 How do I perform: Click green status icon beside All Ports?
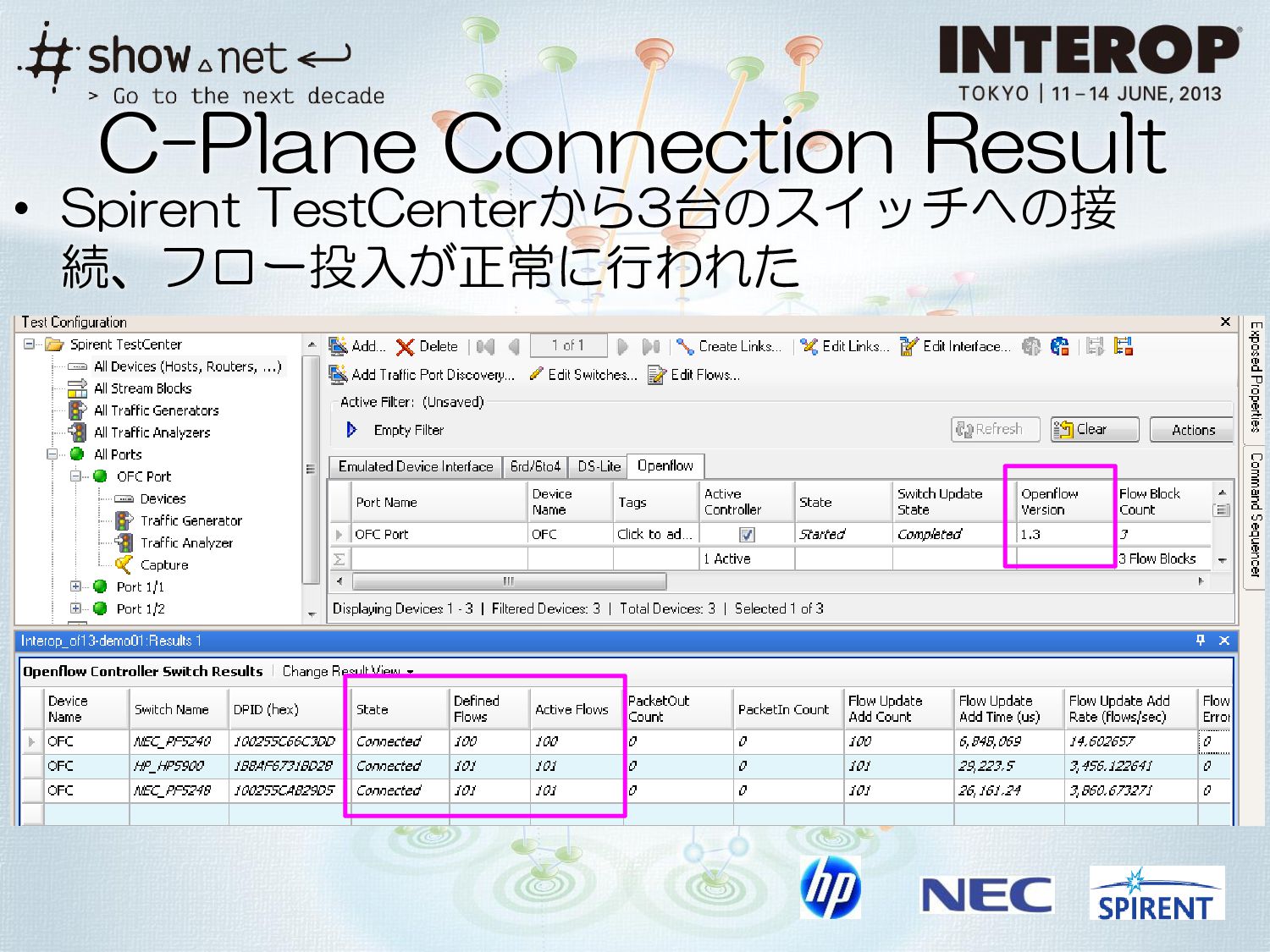pyautogui.click(x=77, y=454)
